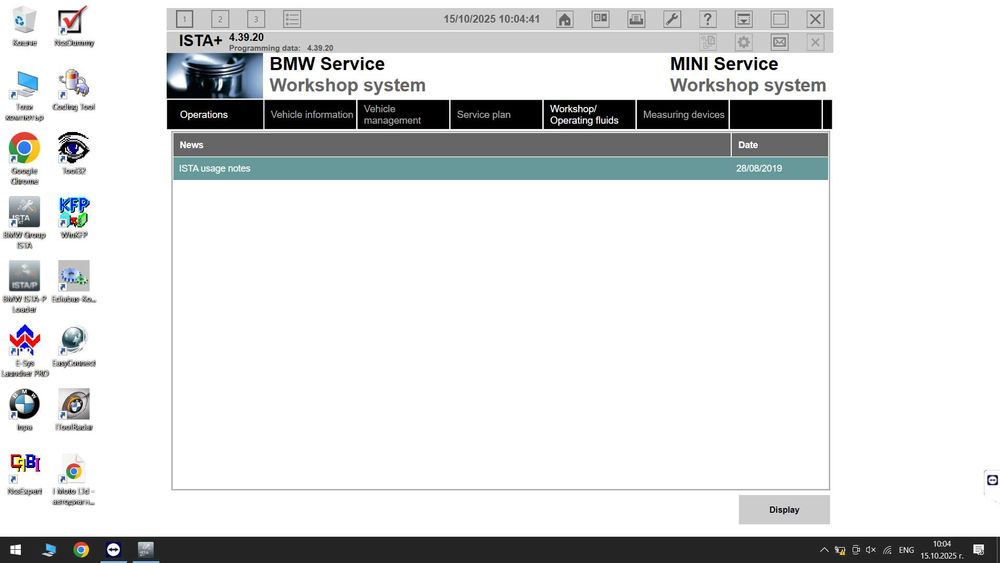Screen dimensions: 1000x563
Task: Open the This PC desktop shortcut
Action: click(24, 96)
